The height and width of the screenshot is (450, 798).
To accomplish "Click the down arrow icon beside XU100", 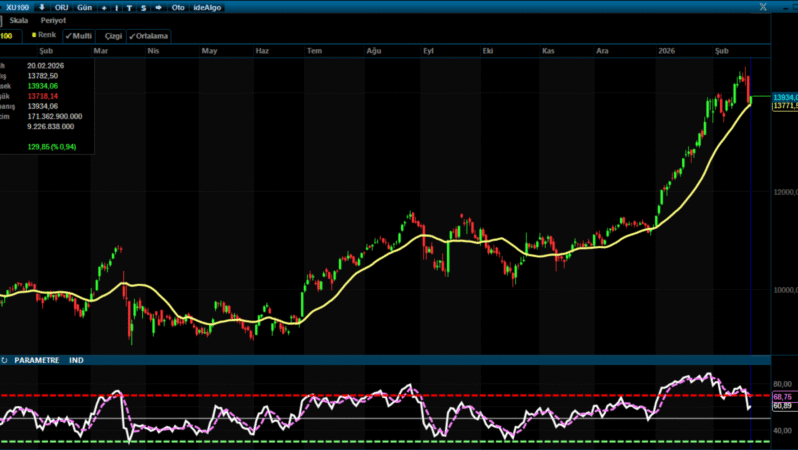I will point(42,7).
